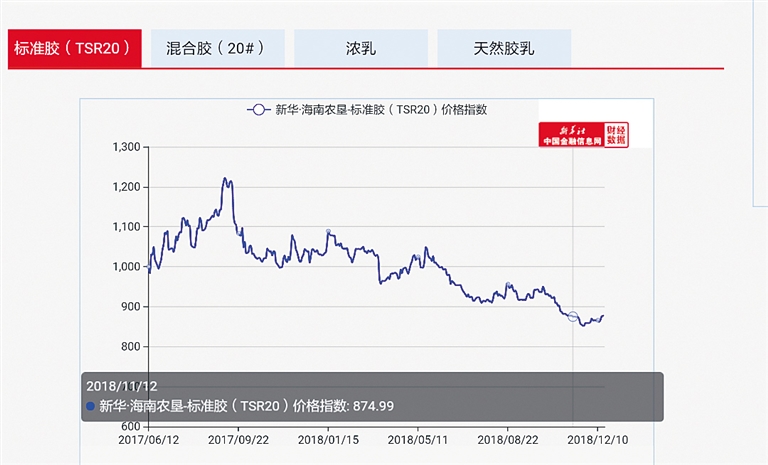Click the highlighted data point circle on the line
This screenshot has width=768, height=465.
pos(573,316)
